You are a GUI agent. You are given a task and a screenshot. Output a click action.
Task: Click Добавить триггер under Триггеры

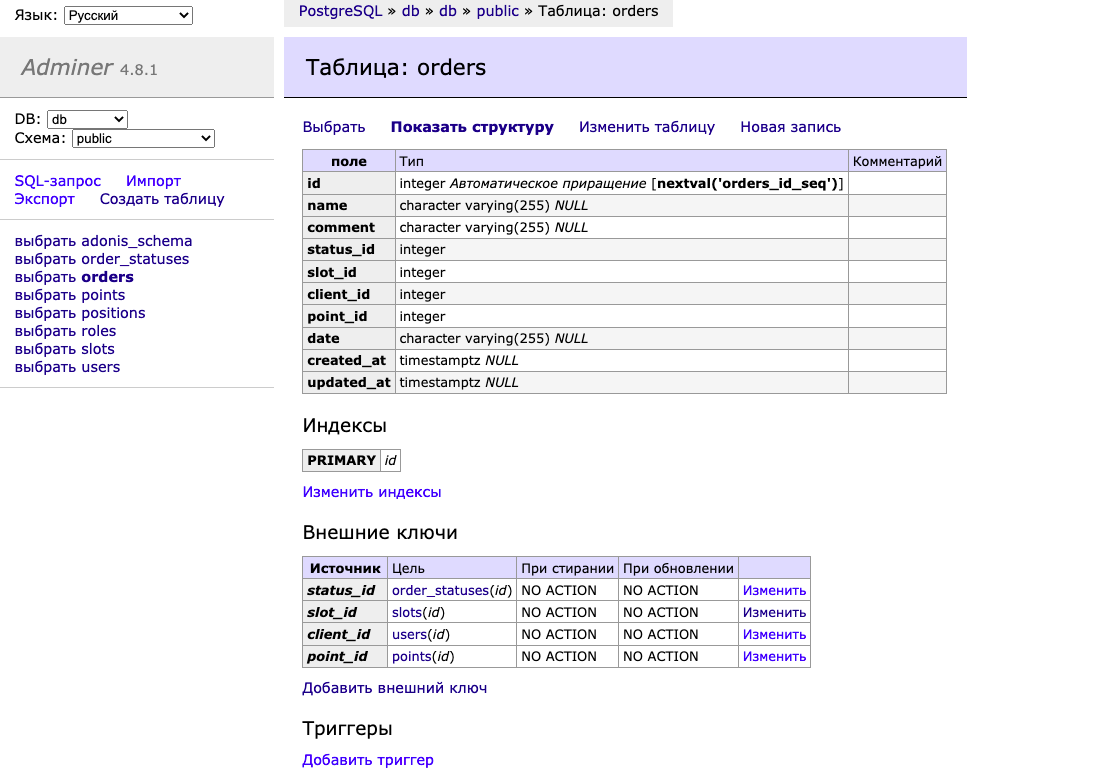(x=368, y=760)
